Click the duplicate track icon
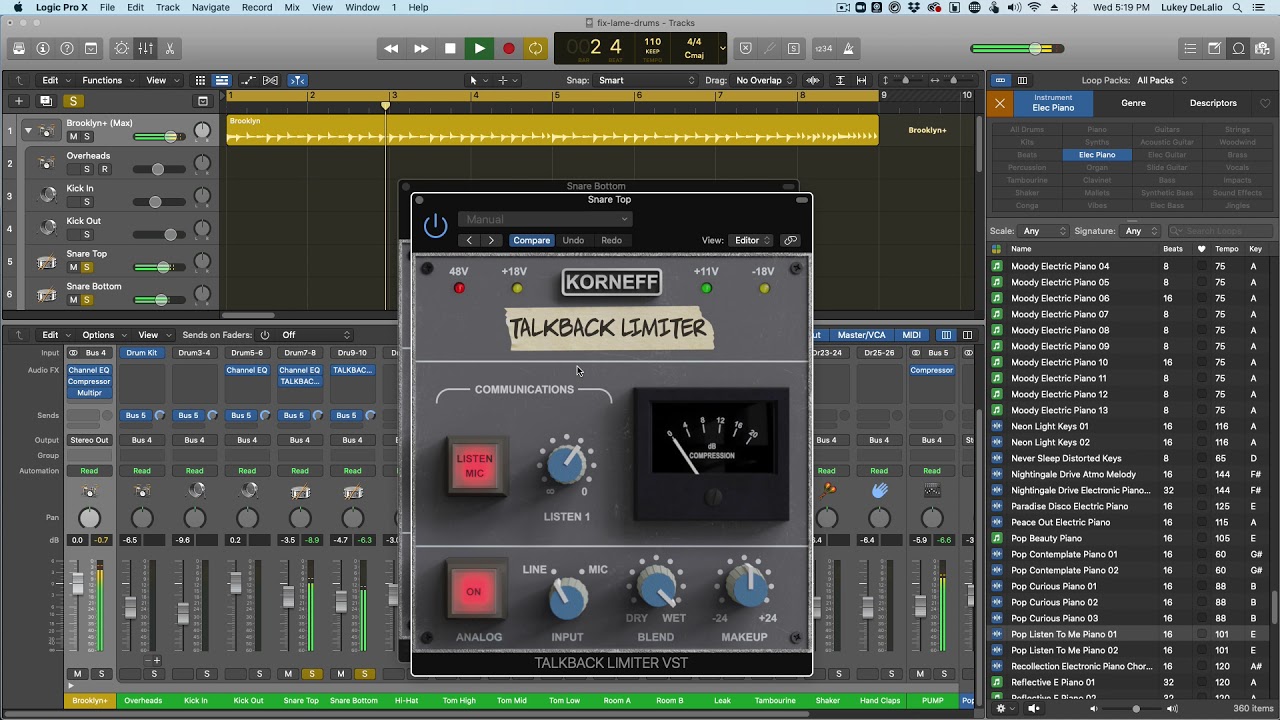 [x=46, y=101]
